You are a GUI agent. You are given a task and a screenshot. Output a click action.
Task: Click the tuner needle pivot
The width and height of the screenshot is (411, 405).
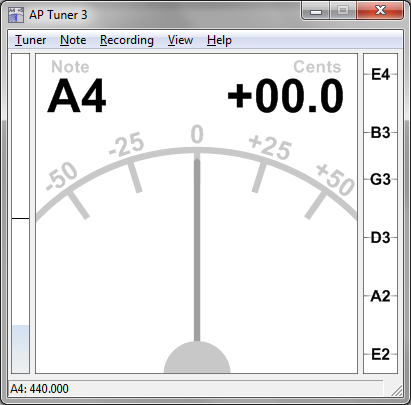tap(197, 357)
